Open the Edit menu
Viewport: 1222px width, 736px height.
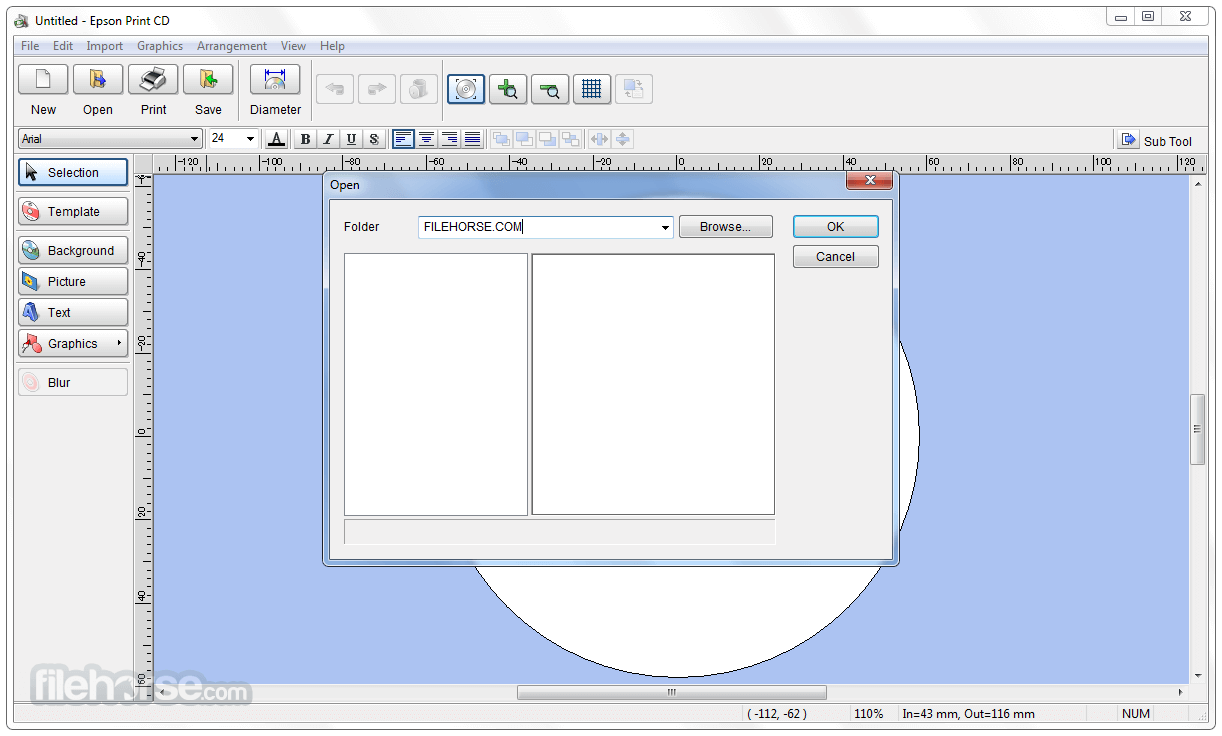click(63, 46)
